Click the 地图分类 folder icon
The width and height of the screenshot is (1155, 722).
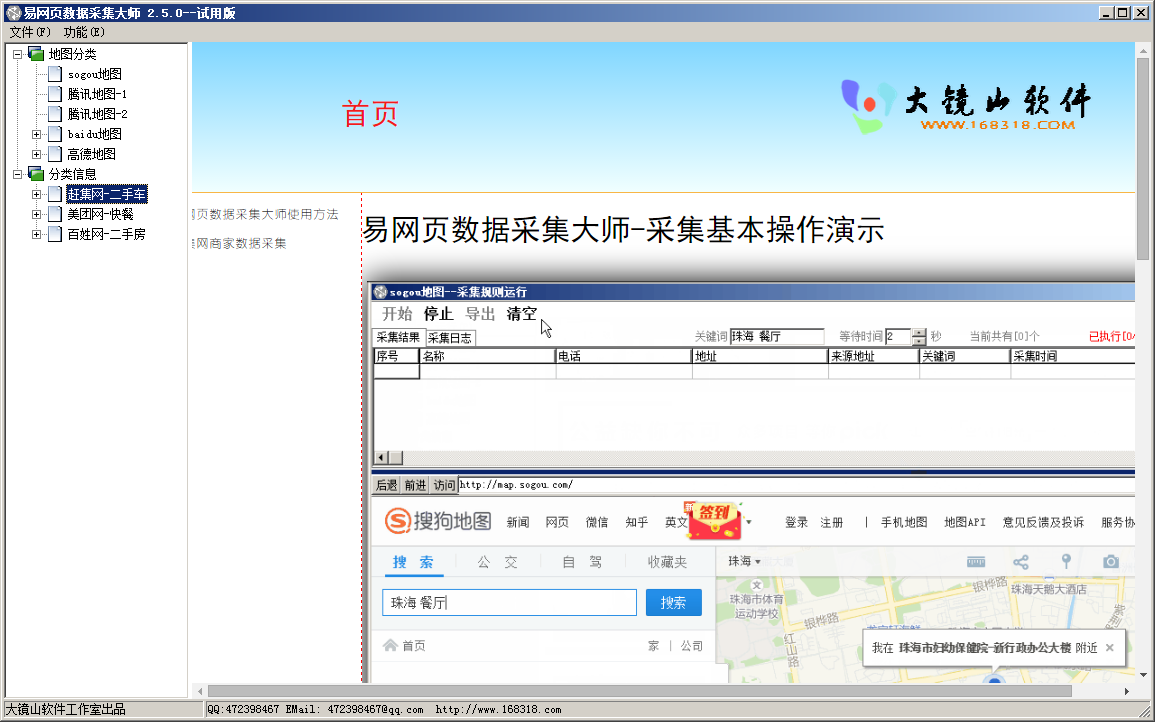coord(36,54)
